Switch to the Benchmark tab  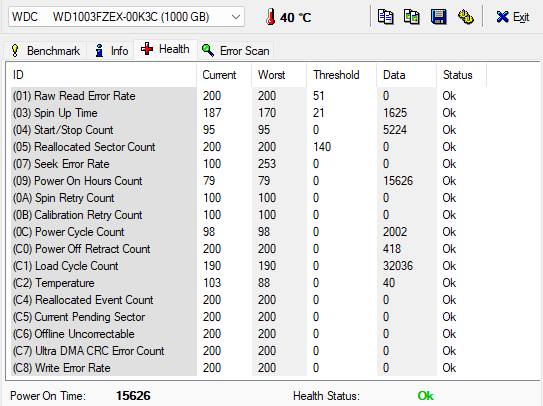tap(45, 51)
